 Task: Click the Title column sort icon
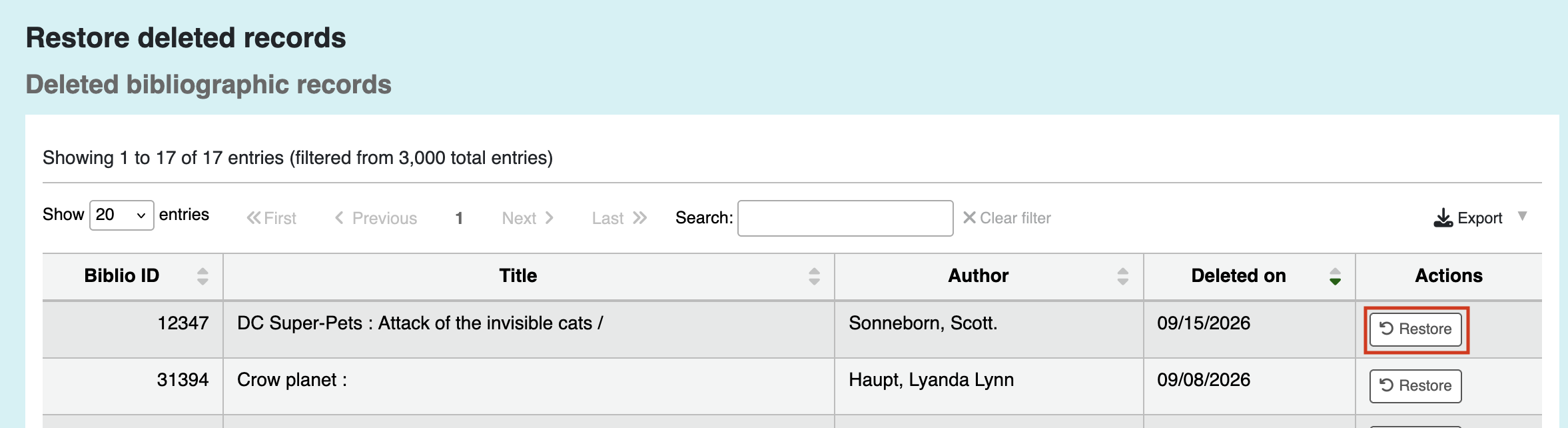814,276
